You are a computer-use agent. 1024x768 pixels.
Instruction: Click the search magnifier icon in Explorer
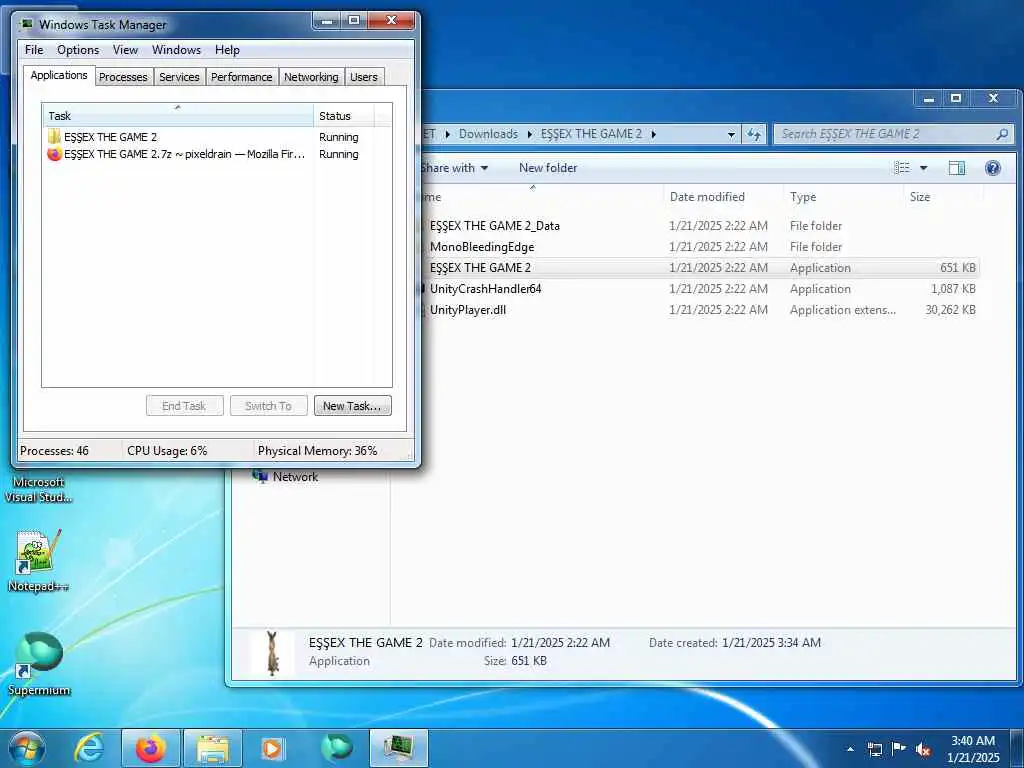(x=1002, y=134)
